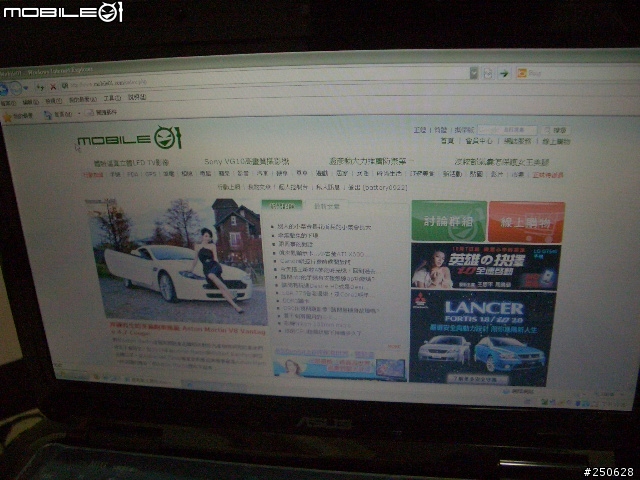
Task: Open the white Aston Martin car photo
Action: [x=178, y=260]
